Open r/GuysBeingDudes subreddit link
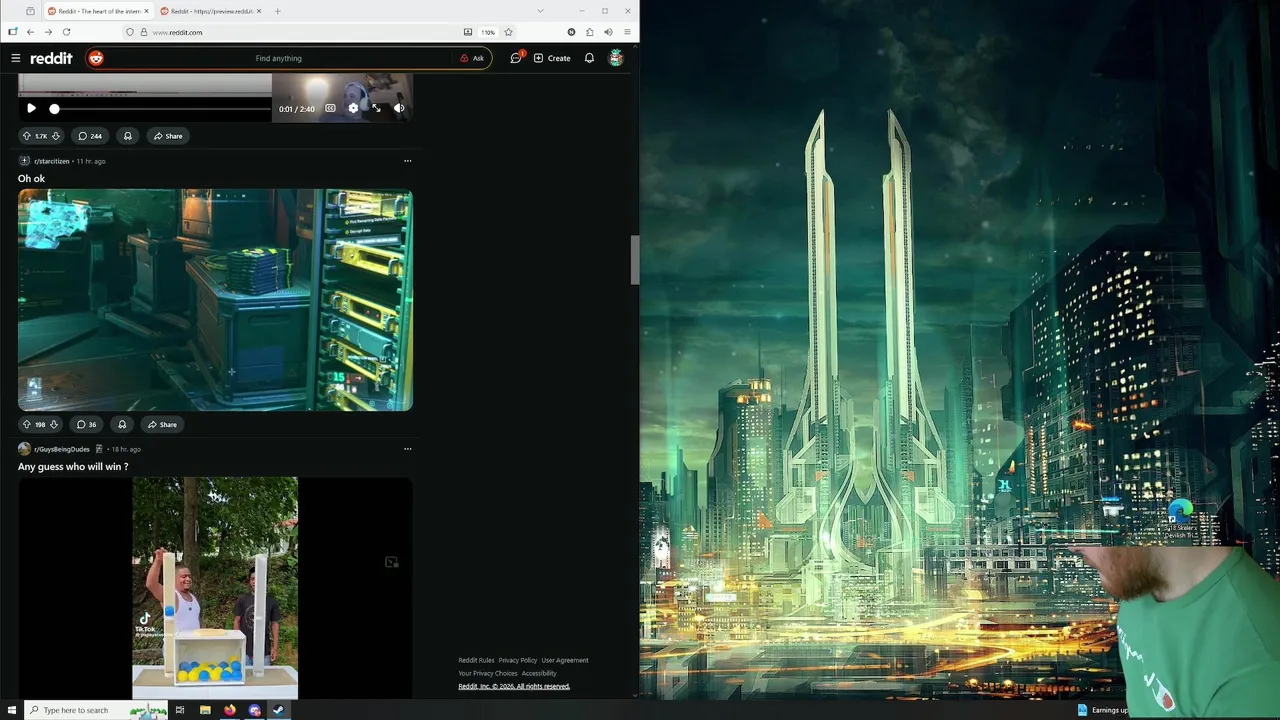 click(62, 449)
